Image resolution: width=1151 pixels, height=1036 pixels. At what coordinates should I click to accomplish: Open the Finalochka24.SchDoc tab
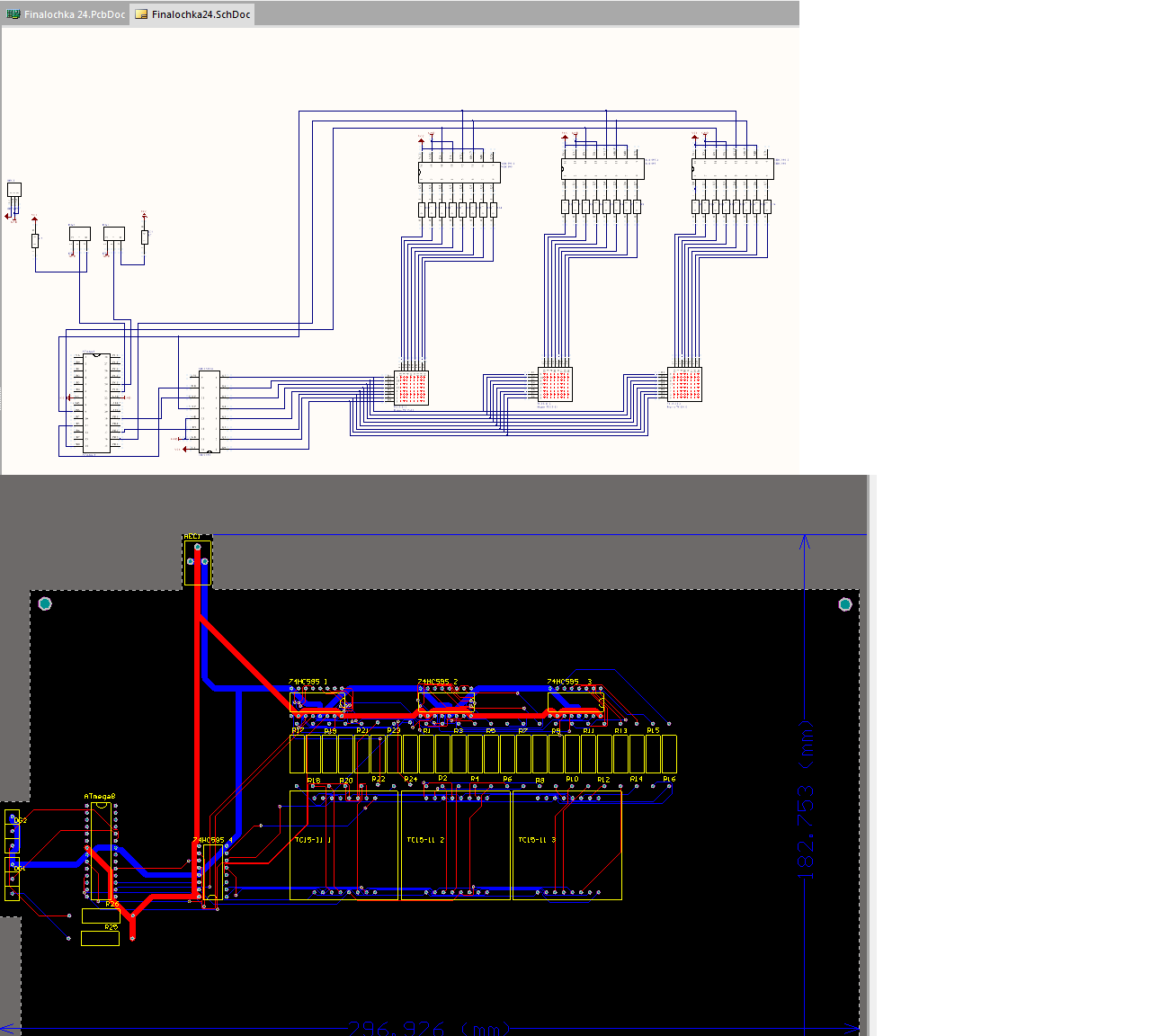pyautogui.click(x=192, y=14)
